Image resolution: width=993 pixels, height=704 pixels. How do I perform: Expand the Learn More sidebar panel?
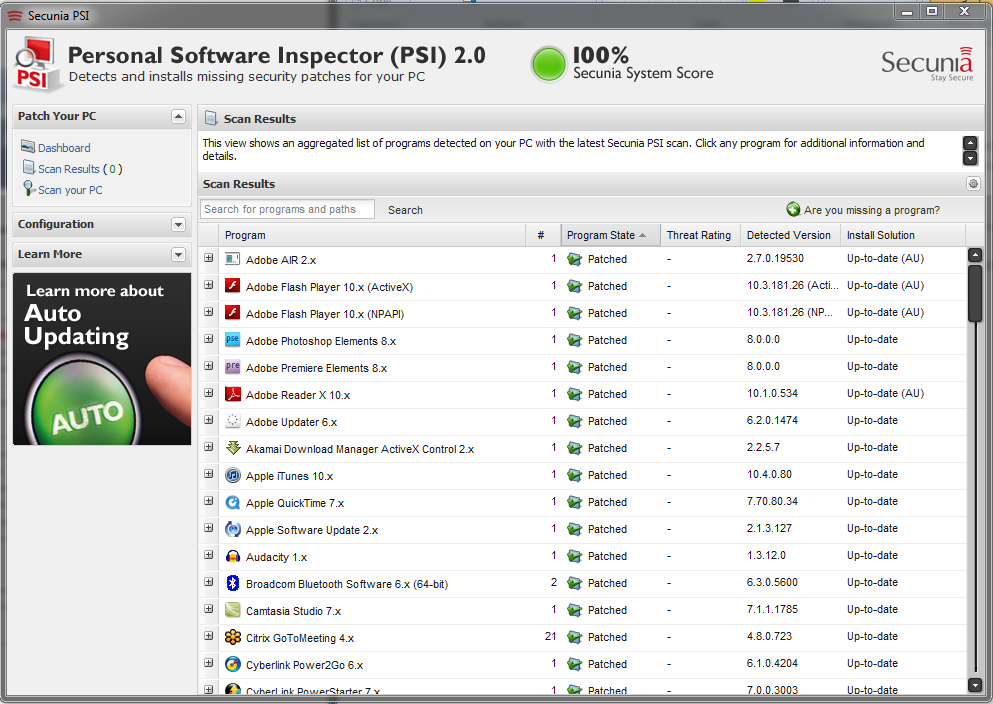[x=178, y=255]
